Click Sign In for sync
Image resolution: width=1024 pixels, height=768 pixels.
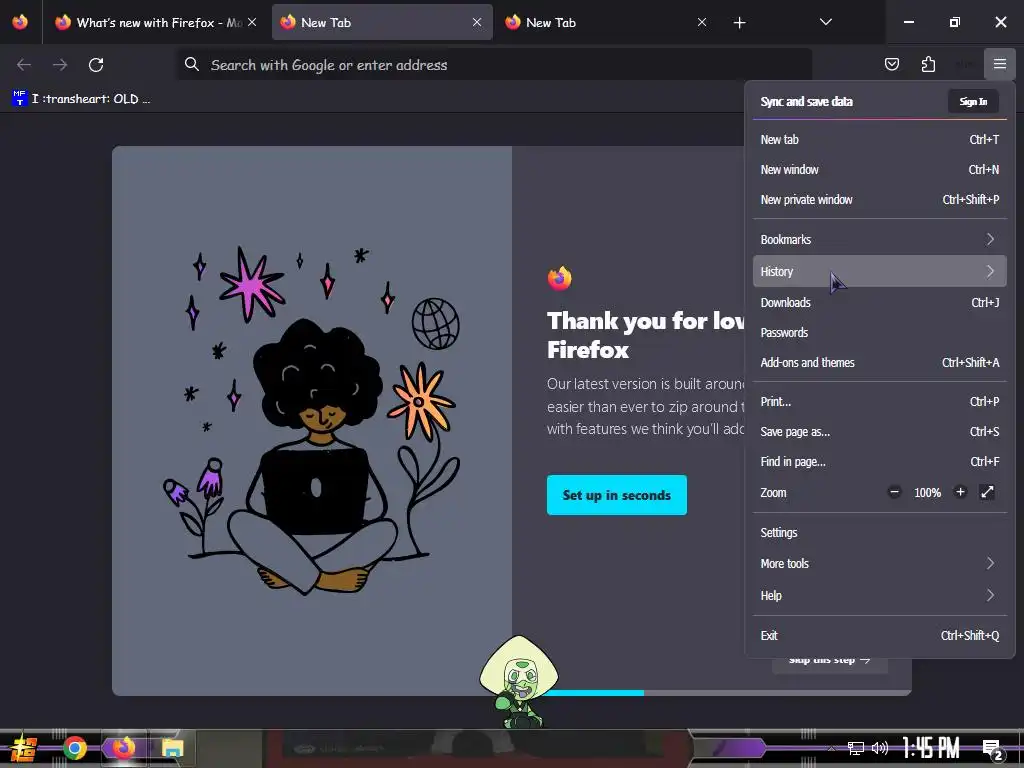point(973,101)
